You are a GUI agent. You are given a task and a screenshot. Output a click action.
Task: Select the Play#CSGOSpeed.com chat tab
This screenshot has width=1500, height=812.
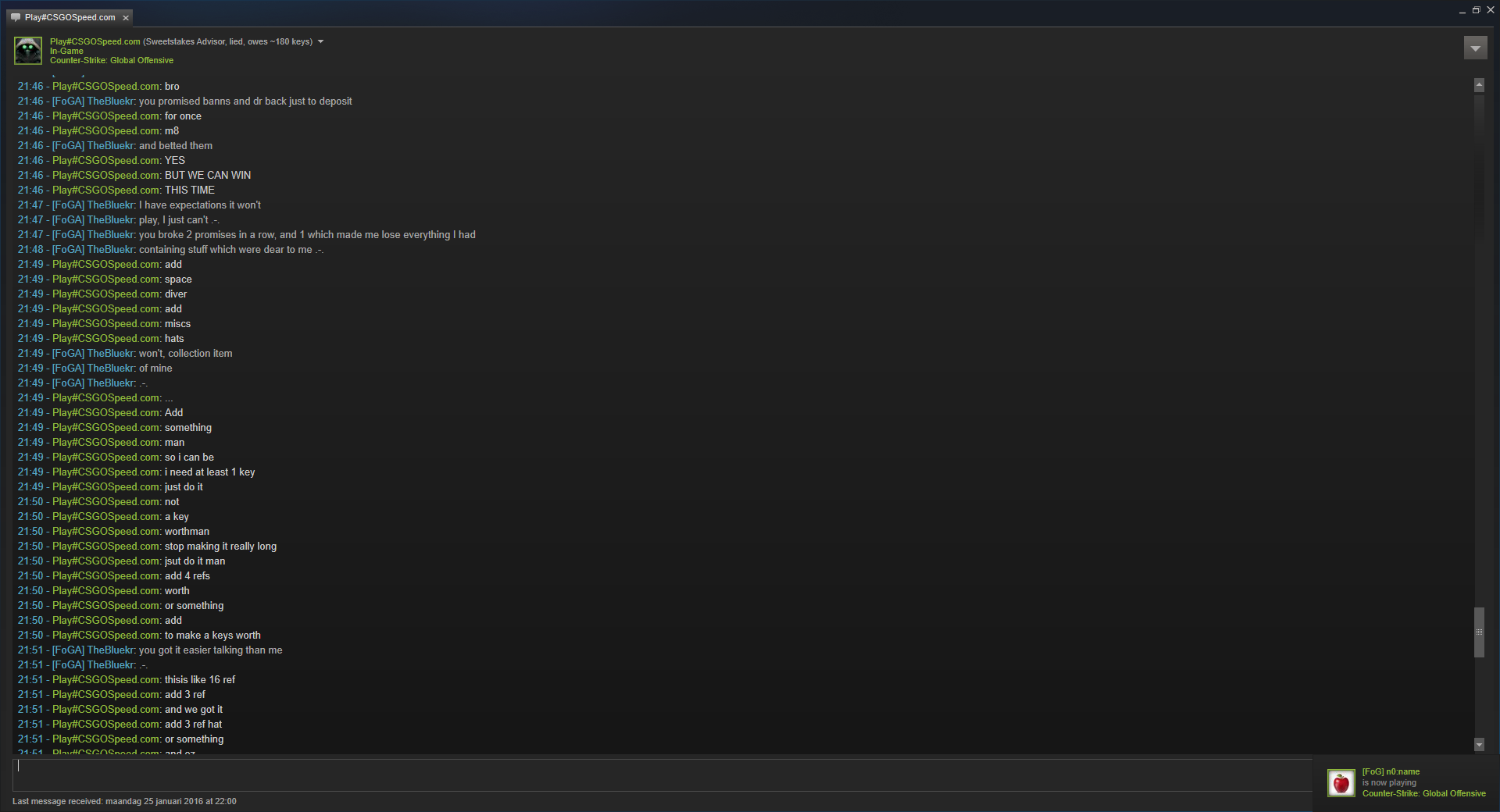click(70, 17)
